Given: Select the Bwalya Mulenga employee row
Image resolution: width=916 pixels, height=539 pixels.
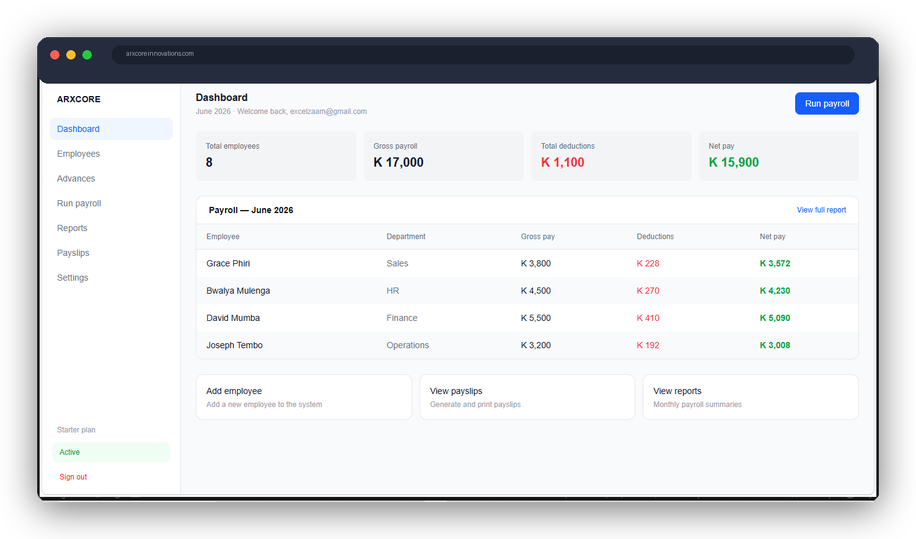Looking at the screenshot, I should pos(527,291).
